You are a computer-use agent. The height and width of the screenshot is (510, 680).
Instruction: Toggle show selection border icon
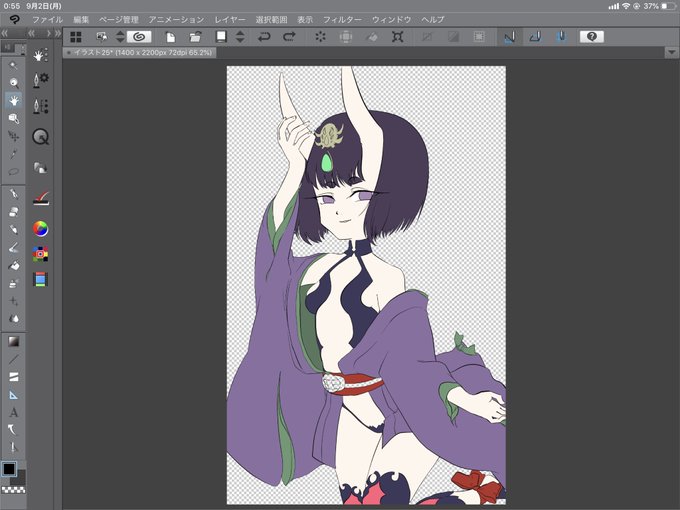(479, 37)
